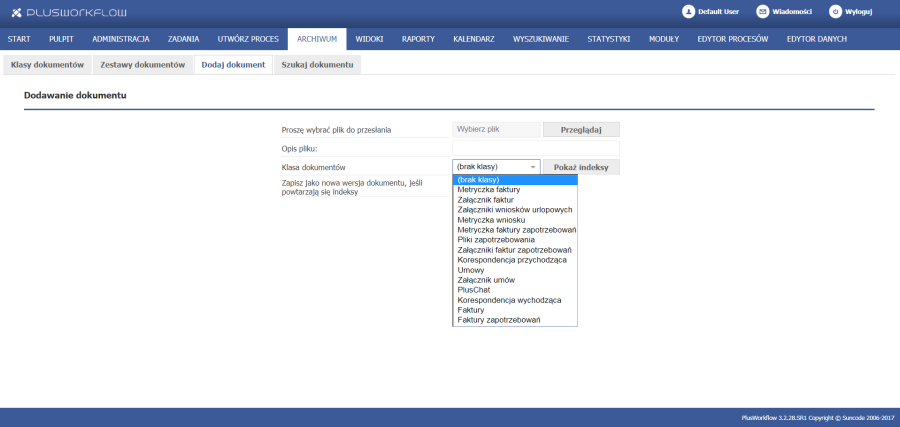900x427 pixels.
Task: Click the Opis pliku text field
Action: pos(535,148)
